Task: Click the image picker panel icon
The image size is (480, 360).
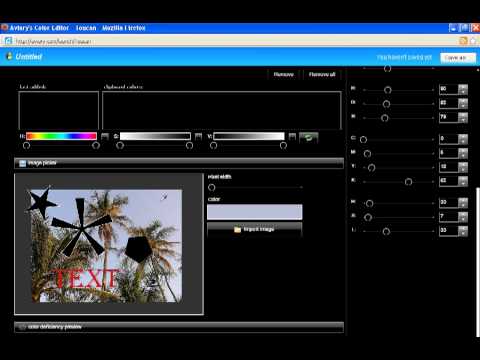Action: [x=22, y=163]
